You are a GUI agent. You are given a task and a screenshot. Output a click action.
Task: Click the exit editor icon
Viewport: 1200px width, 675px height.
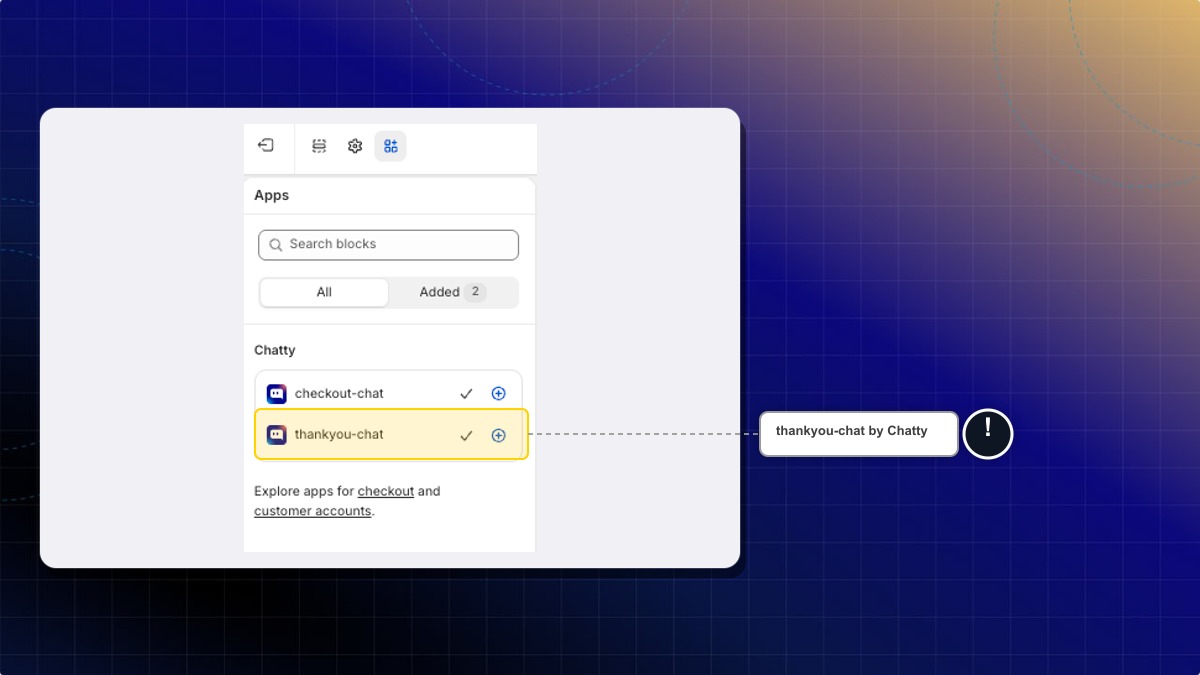click(266, 146)
